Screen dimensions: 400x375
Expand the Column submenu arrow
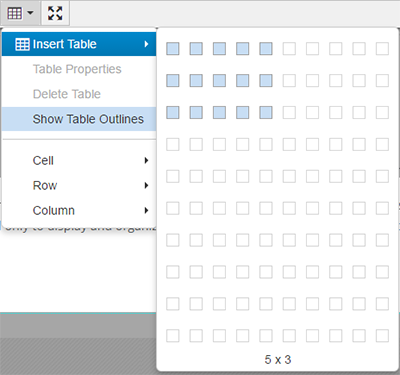[146, 210]
